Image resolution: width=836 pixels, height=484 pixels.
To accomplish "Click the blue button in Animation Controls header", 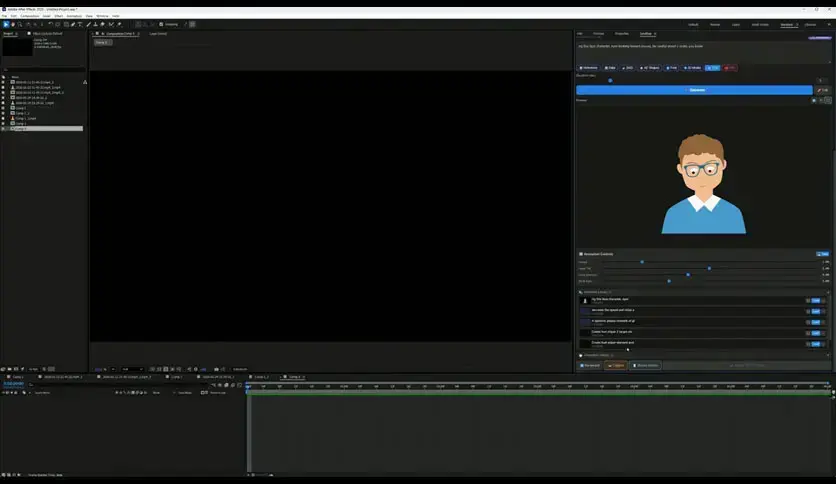I will 822,254.
